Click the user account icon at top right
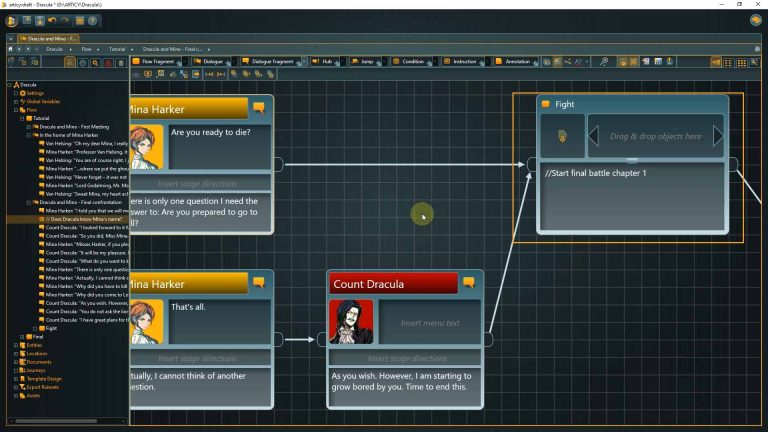Image resolution: width=768 pixels, height=432 pixels. coord(755,20)
